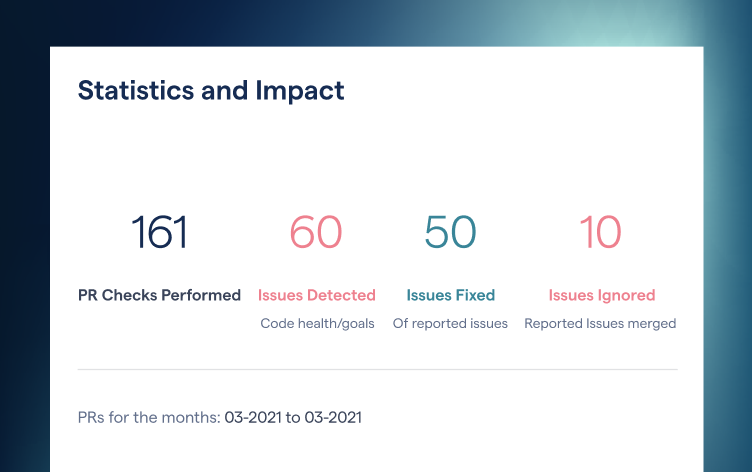752x472 pixels.
Task: Click the blank white area below the date range
Action: click(x=377, y=452)
